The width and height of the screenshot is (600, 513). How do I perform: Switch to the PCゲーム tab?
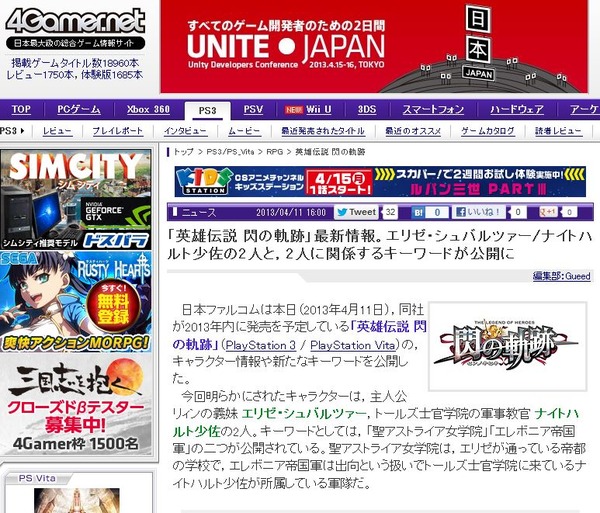79,109
